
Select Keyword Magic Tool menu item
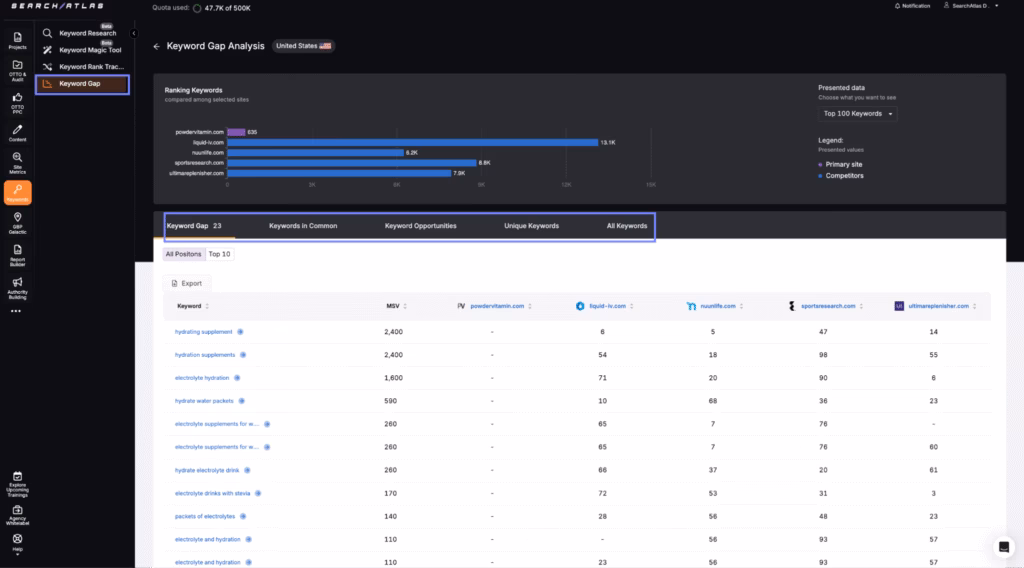(x=89, y=50)
